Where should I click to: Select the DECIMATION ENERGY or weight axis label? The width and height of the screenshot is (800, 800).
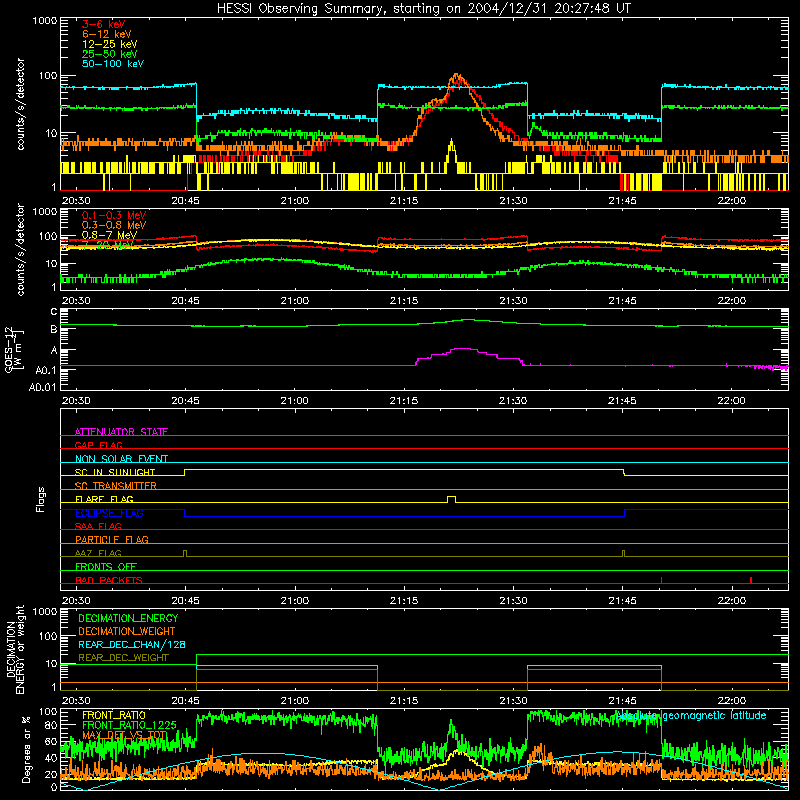[x=15, y=649]
